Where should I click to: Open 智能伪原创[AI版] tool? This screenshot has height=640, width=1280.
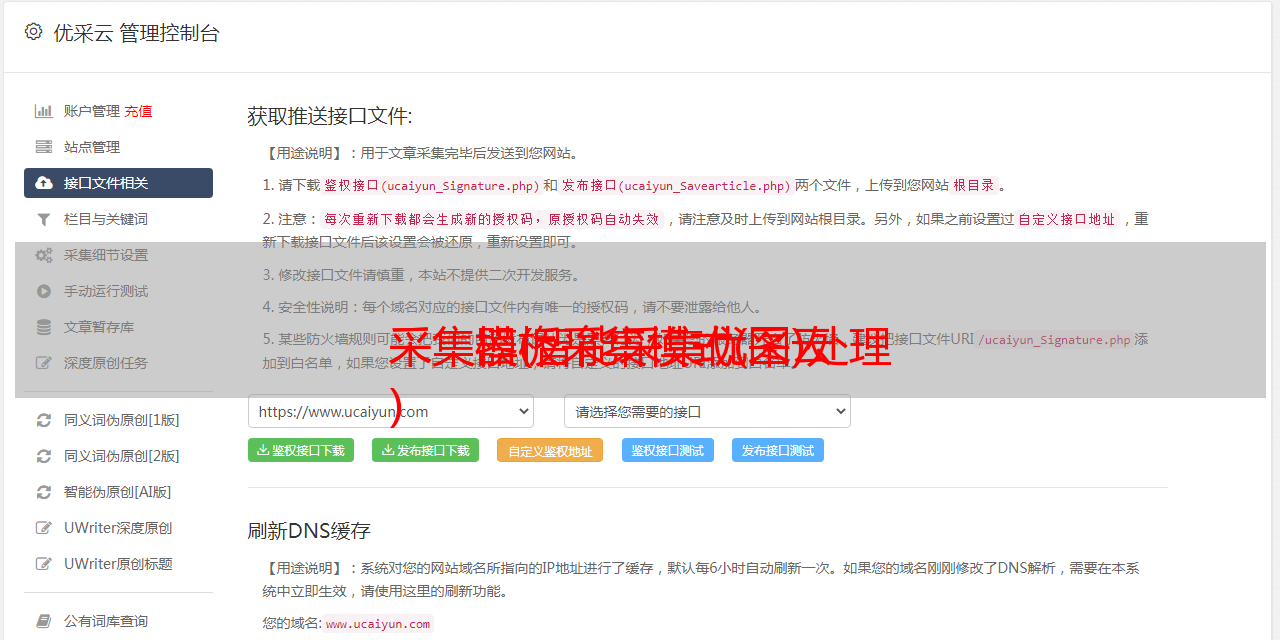point(118,492)
